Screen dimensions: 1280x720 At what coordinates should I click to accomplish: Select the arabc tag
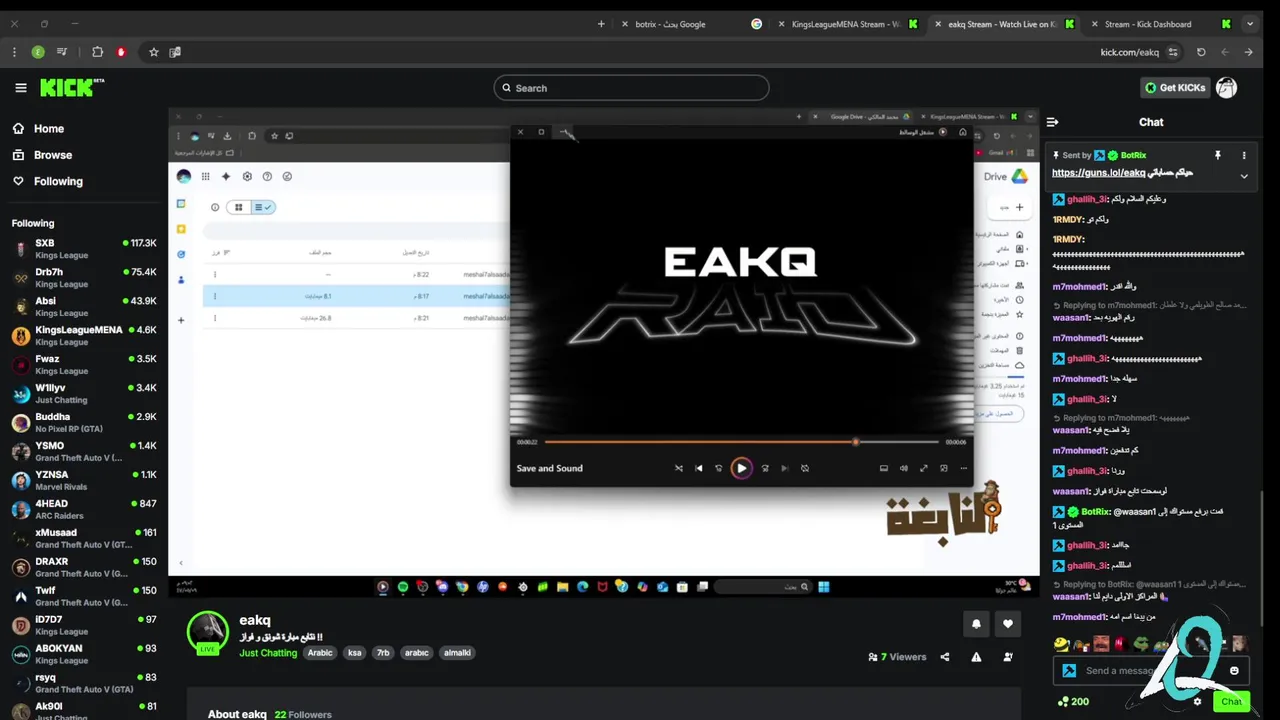pyautogui.click(x=416, y=653)
